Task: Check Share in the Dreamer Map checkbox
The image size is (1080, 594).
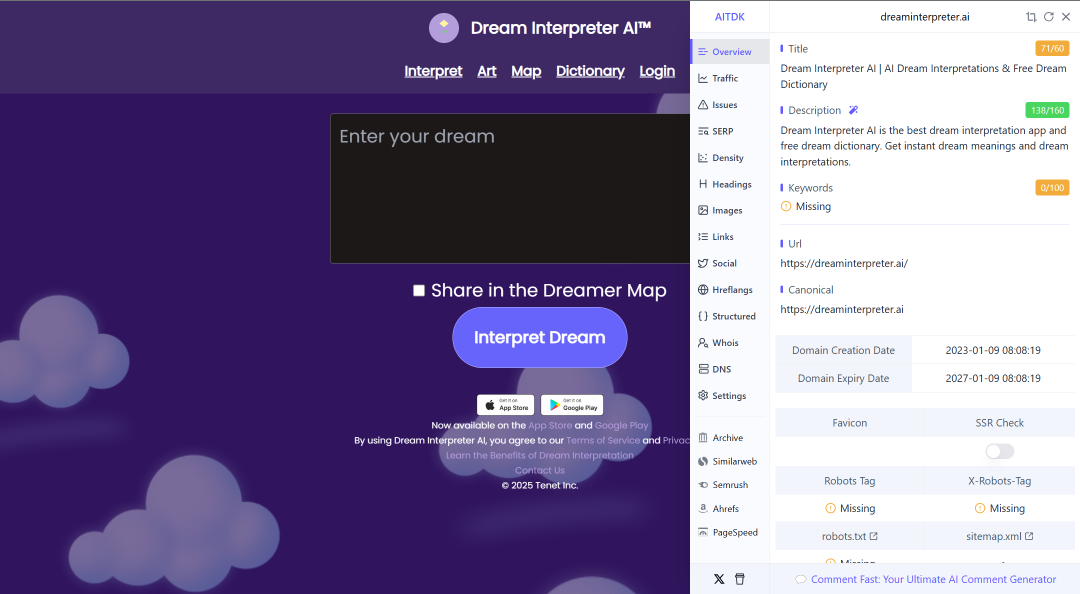Action: coord(419,290)
